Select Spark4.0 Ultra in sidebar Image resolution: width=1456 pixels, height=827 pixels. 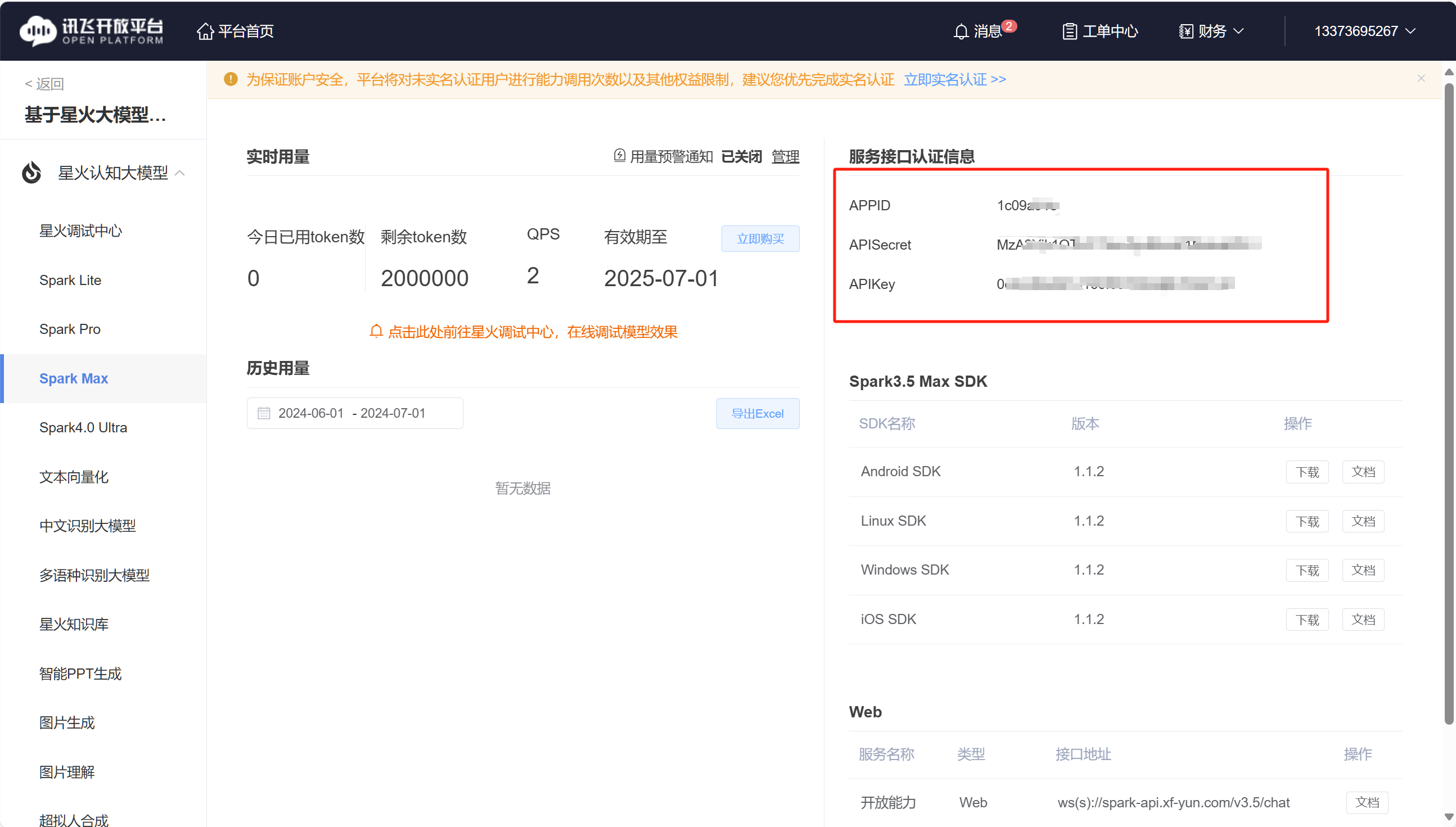point(83,427)
